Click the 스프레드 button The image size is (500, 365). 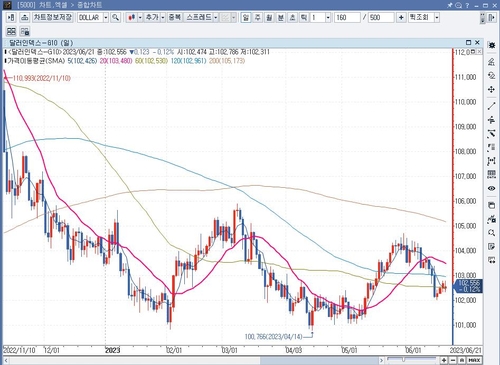[x=198, y=17]
